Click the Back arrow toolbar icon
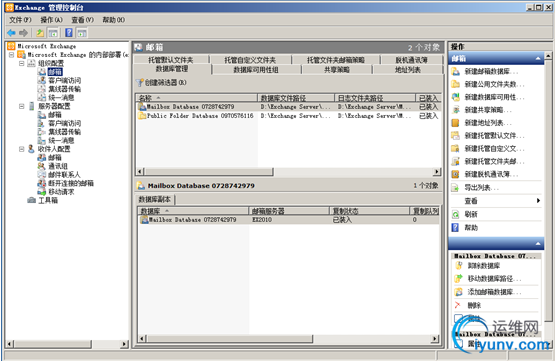 click(x=11, y=33)
